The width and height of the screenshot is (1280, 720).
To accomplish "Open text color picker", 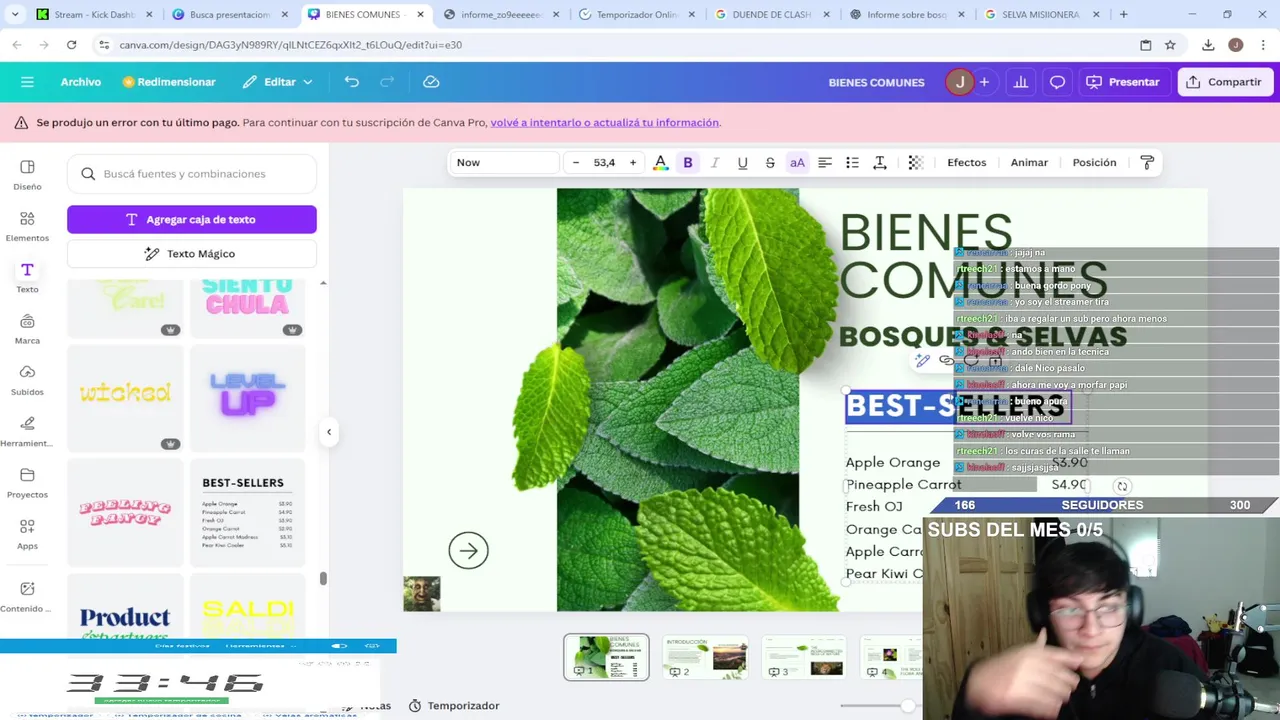I will click(660, 163).
